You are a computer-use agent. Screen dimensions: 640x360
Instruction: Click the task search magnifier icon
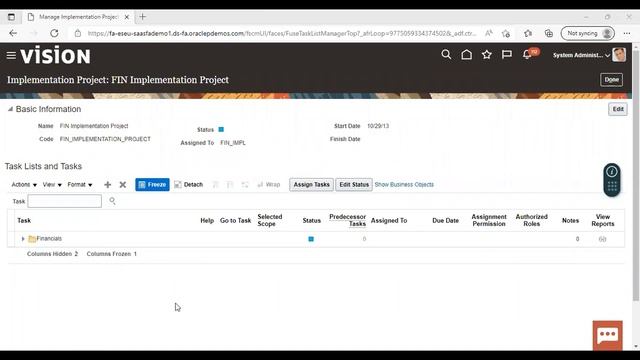tap(112, 201)
